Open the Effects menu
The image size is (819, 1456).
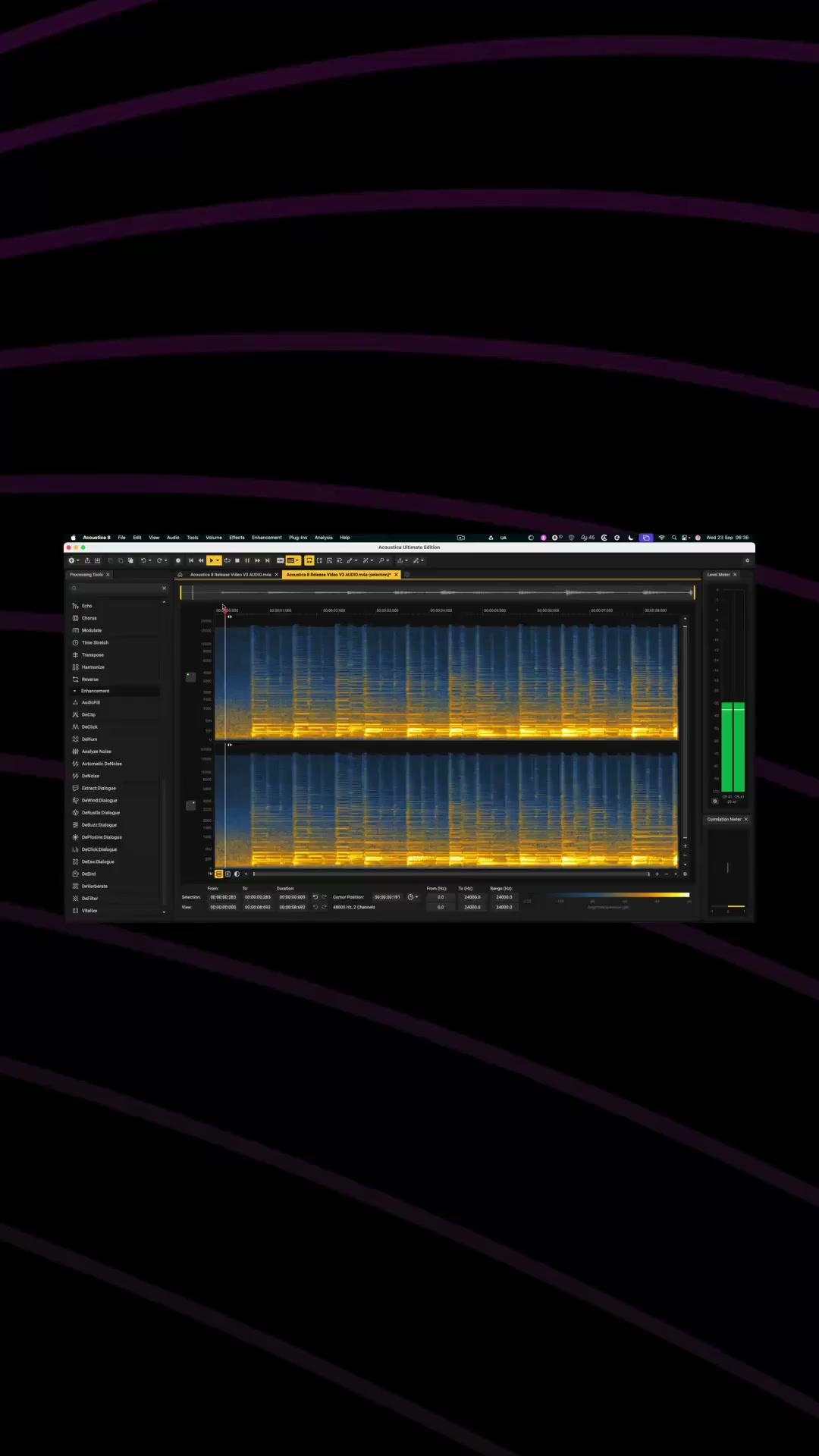coord(237,538)
